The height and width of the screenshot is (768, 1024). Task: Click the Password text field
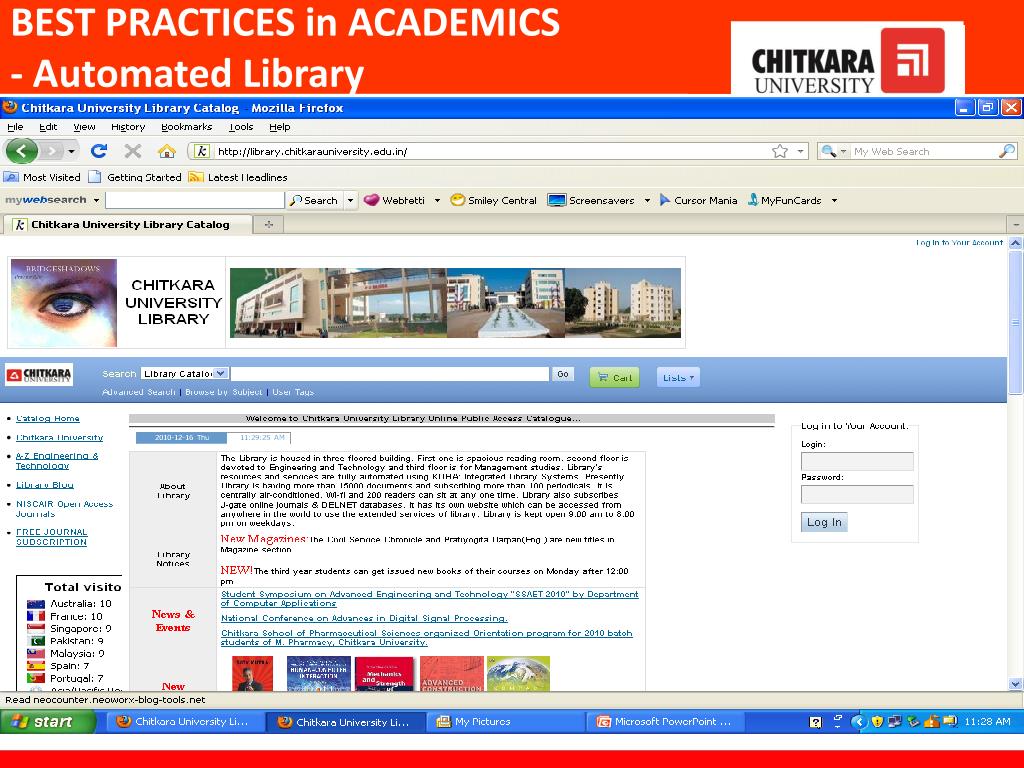(857, 494)
